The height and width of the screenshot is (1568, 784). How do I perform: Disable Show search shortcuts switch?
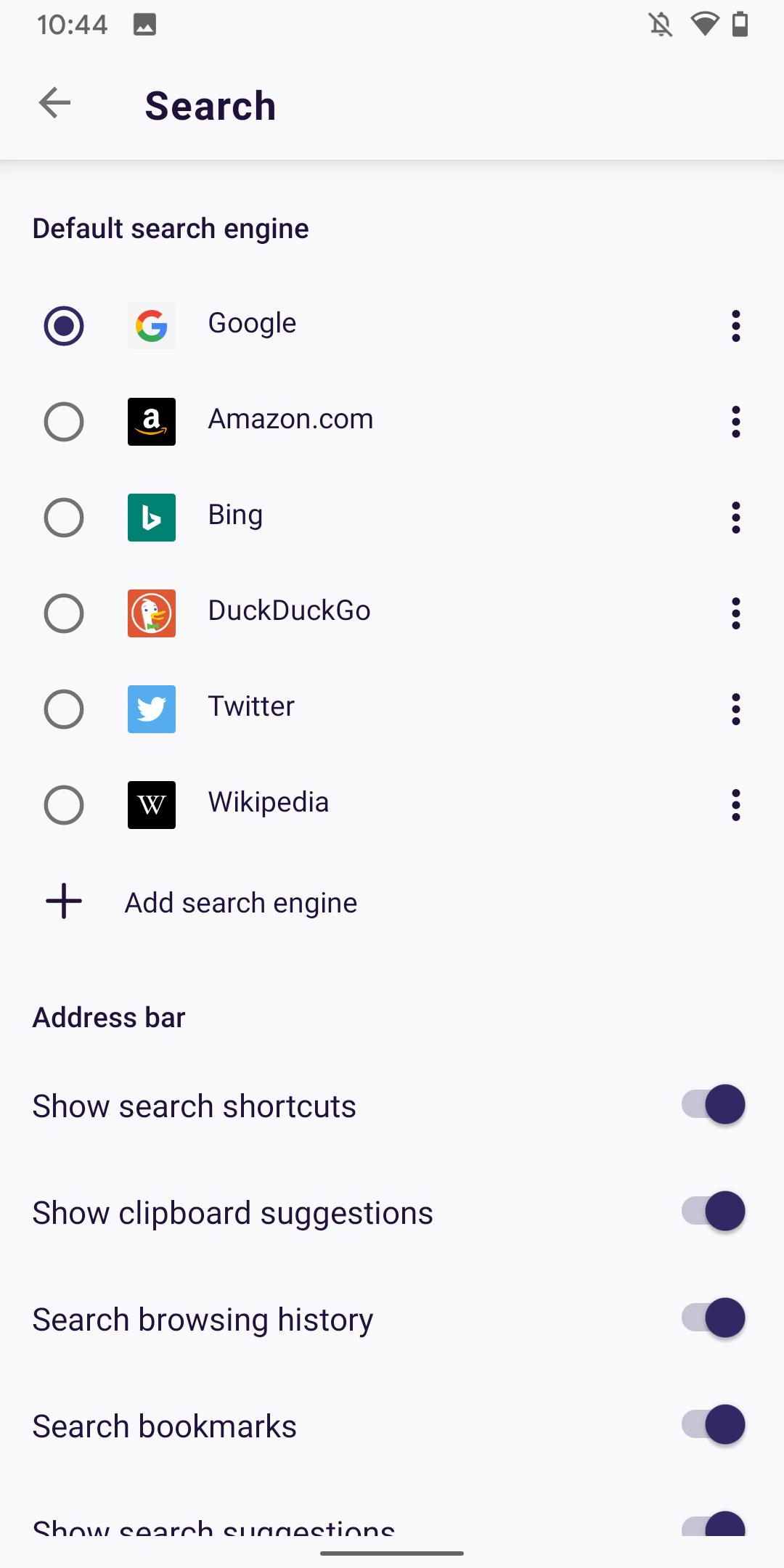713,1105
